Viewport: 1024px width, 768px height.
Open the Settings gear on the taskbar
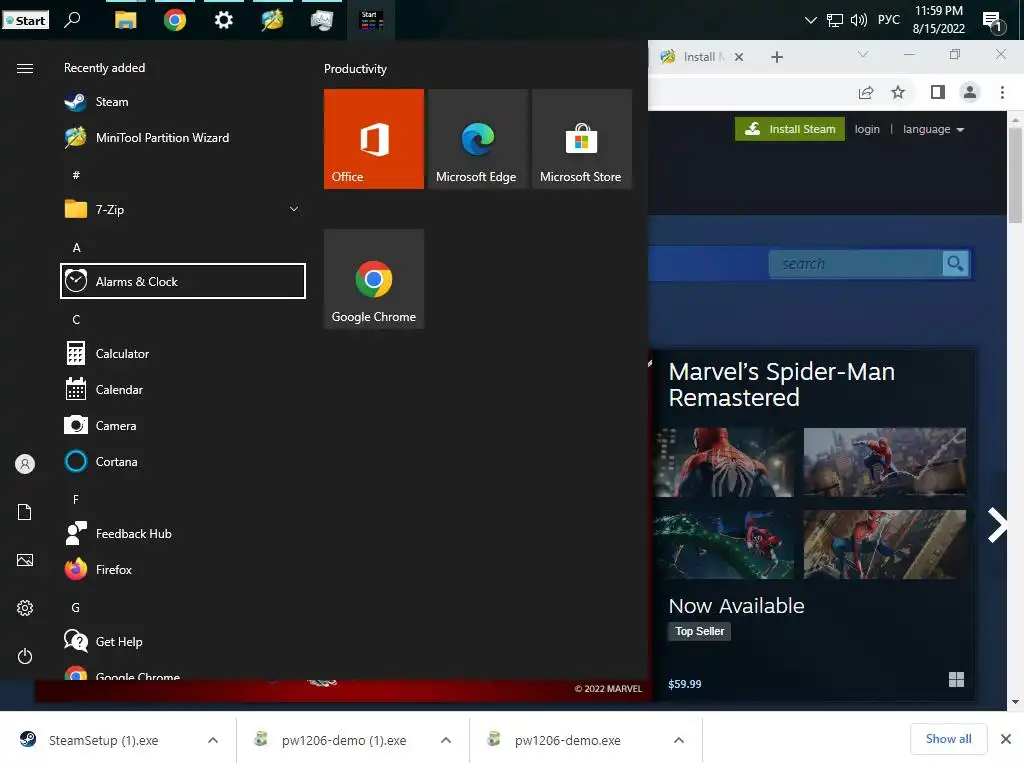[x=223, y=20]
